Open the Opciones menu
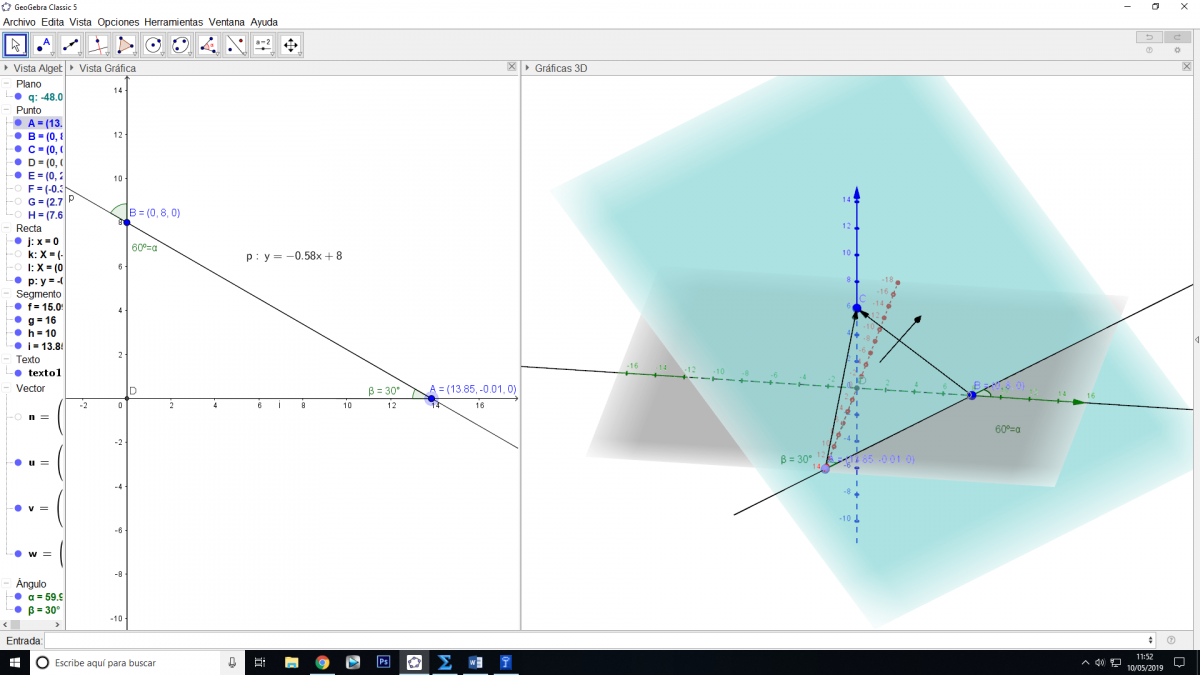This screenshot has width=1200, height=675. click(x=118, y=21)
